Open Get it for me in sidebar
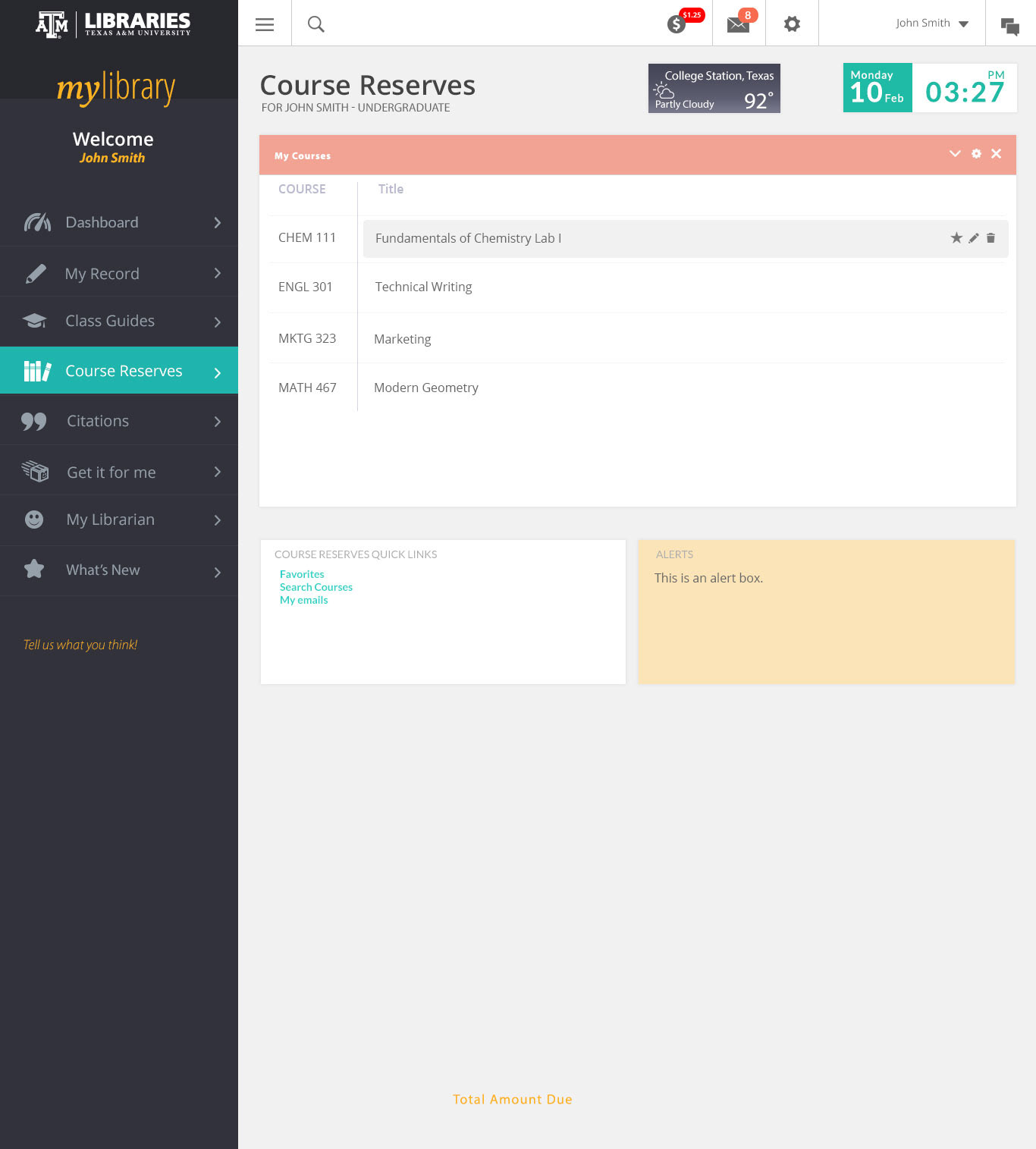 coord(119,472)
